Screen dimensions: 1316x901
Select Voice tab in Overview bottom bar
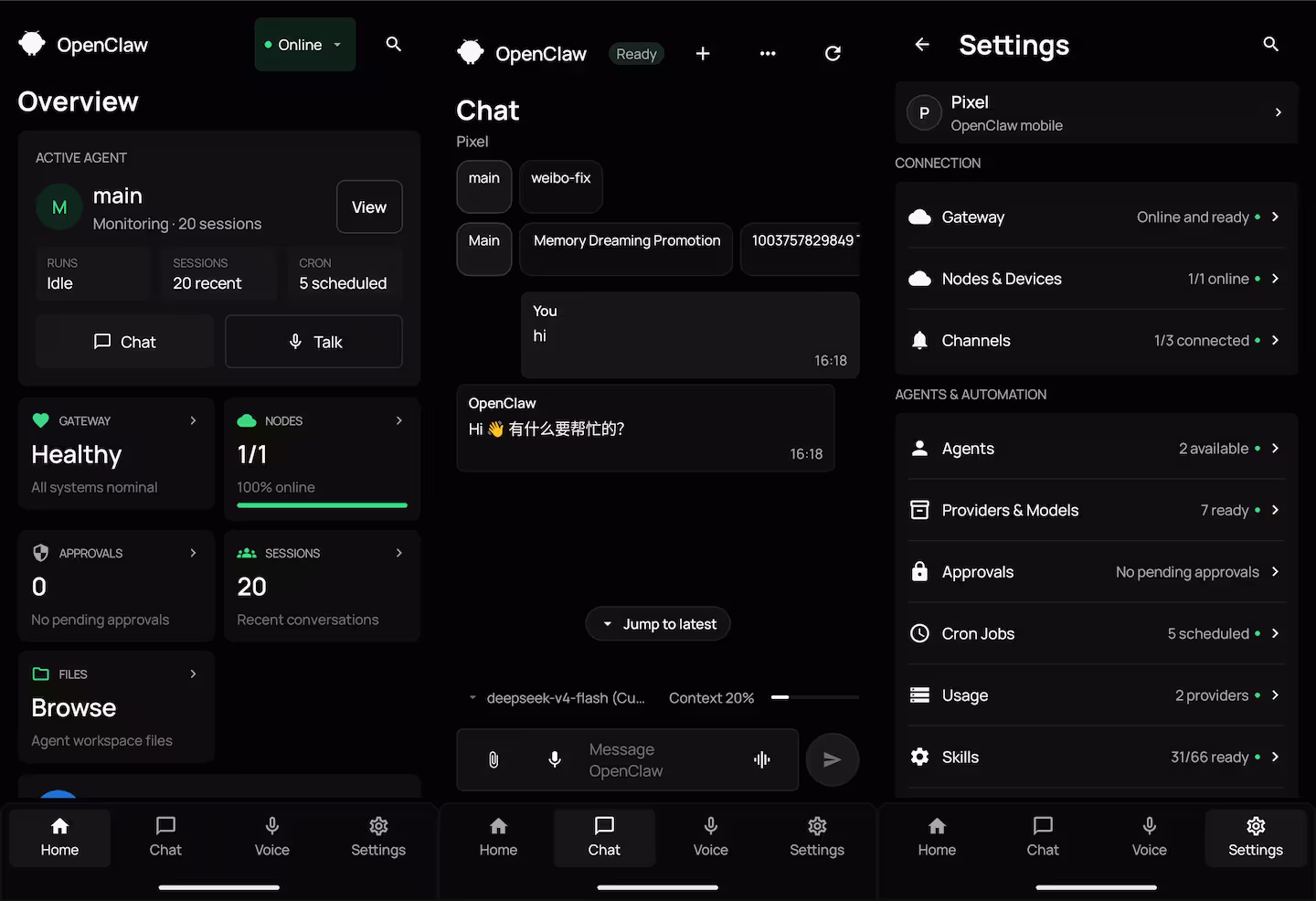[x=271, y=837]
